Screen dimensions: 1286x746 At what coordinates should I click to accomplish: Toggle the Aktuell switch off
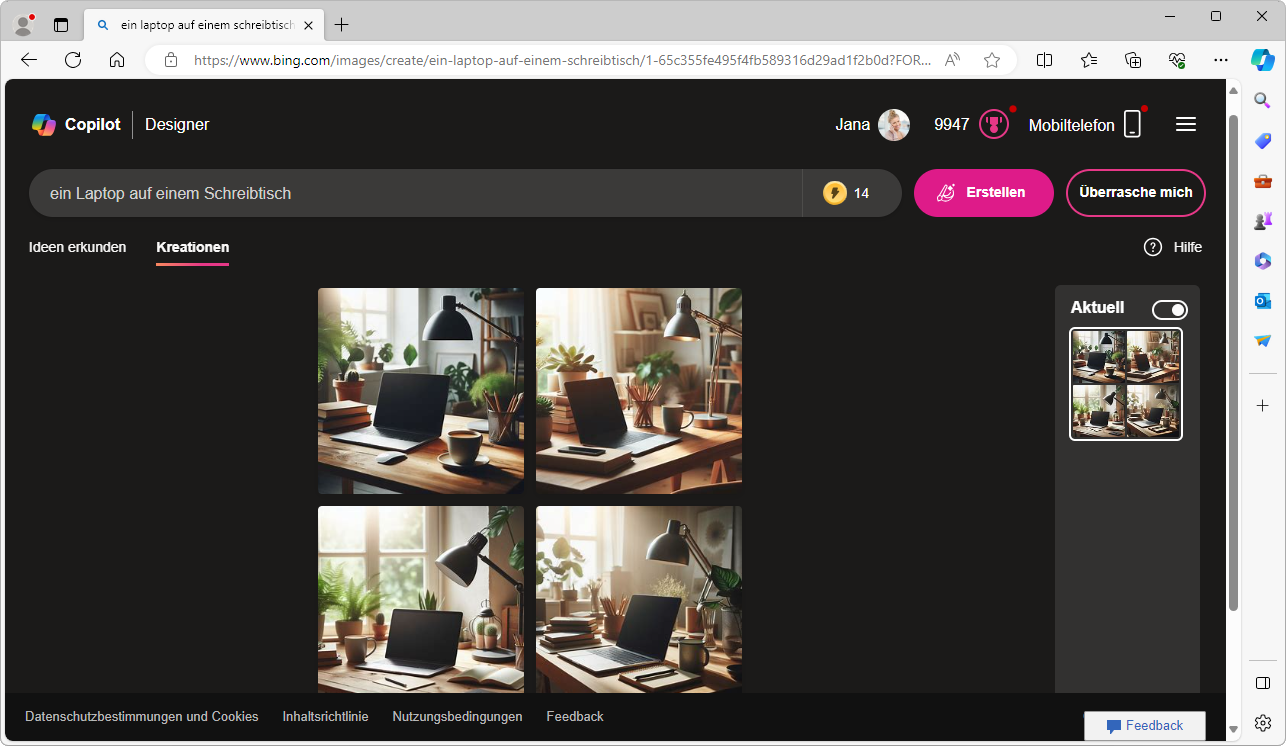[x=1169, y=310]
